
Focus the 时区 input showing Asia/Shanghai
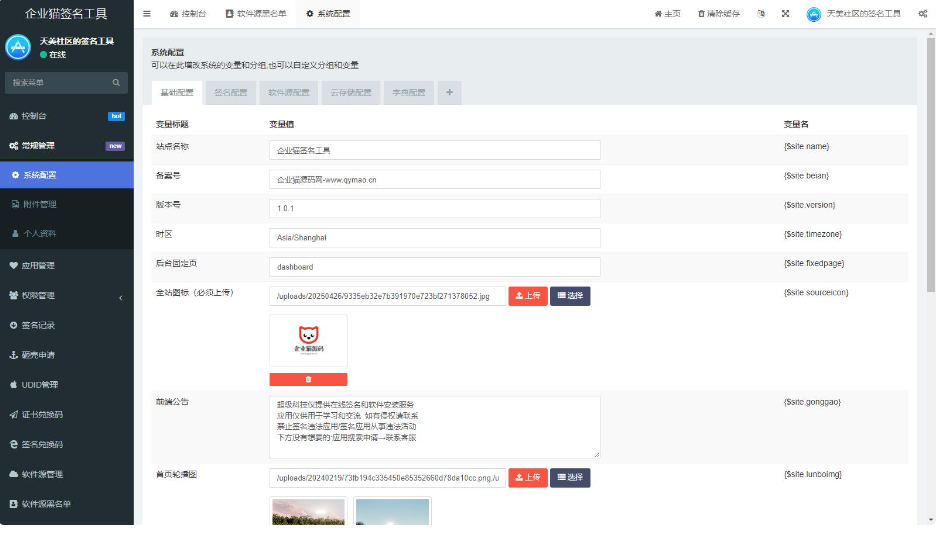pyautogui.click(x=435, y=237)
